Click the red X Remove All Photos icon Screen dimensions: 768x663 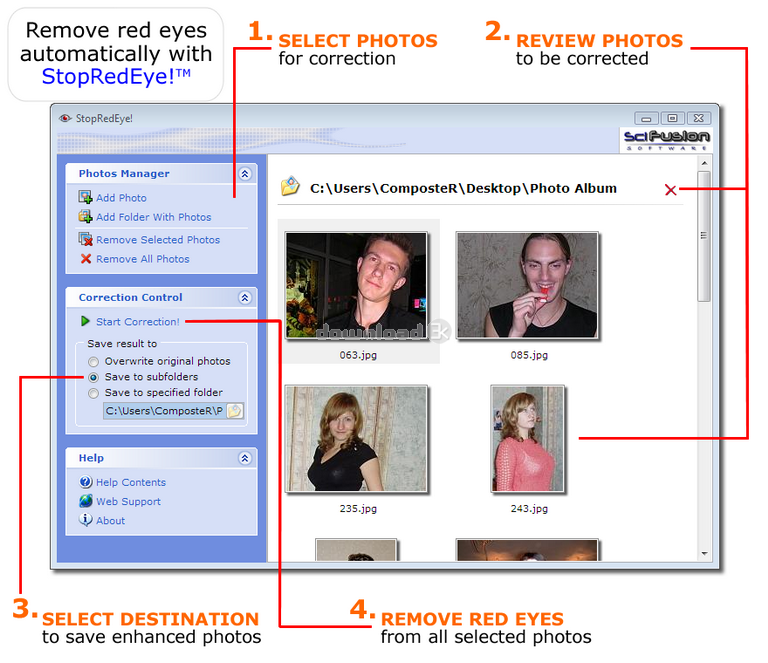point(86,259)
